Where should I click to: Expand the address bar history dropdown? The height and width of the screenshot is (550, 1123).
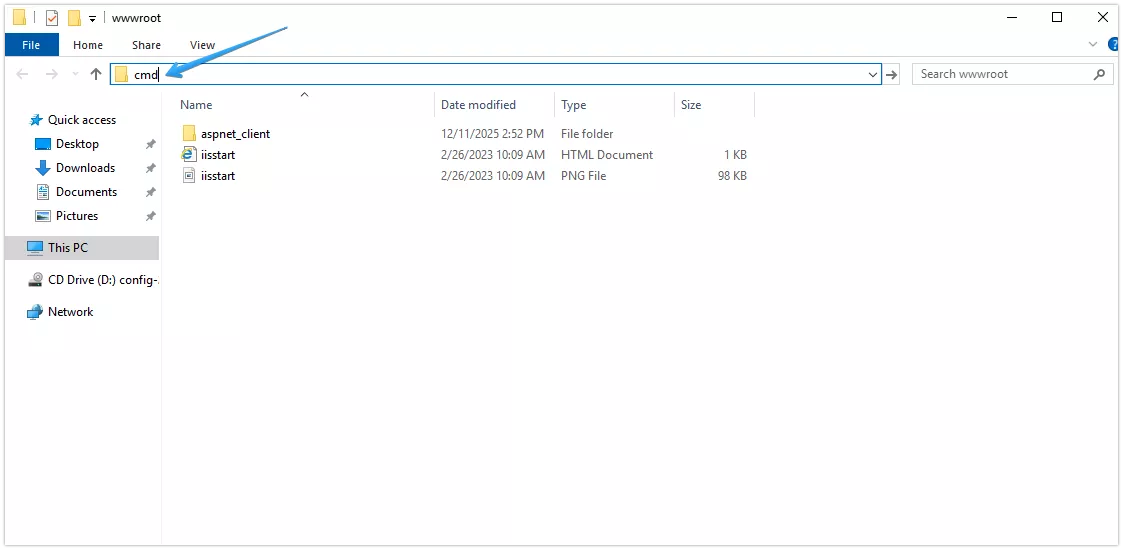point(873,74)
